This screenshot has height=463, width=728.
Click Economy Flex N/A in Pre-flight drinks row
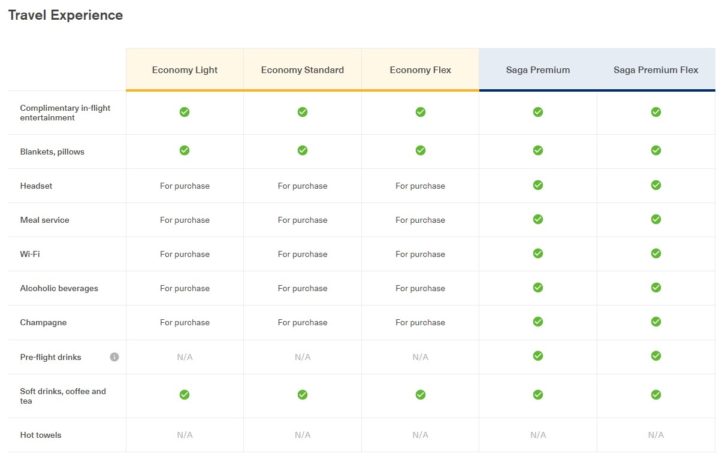coord(420,357)
